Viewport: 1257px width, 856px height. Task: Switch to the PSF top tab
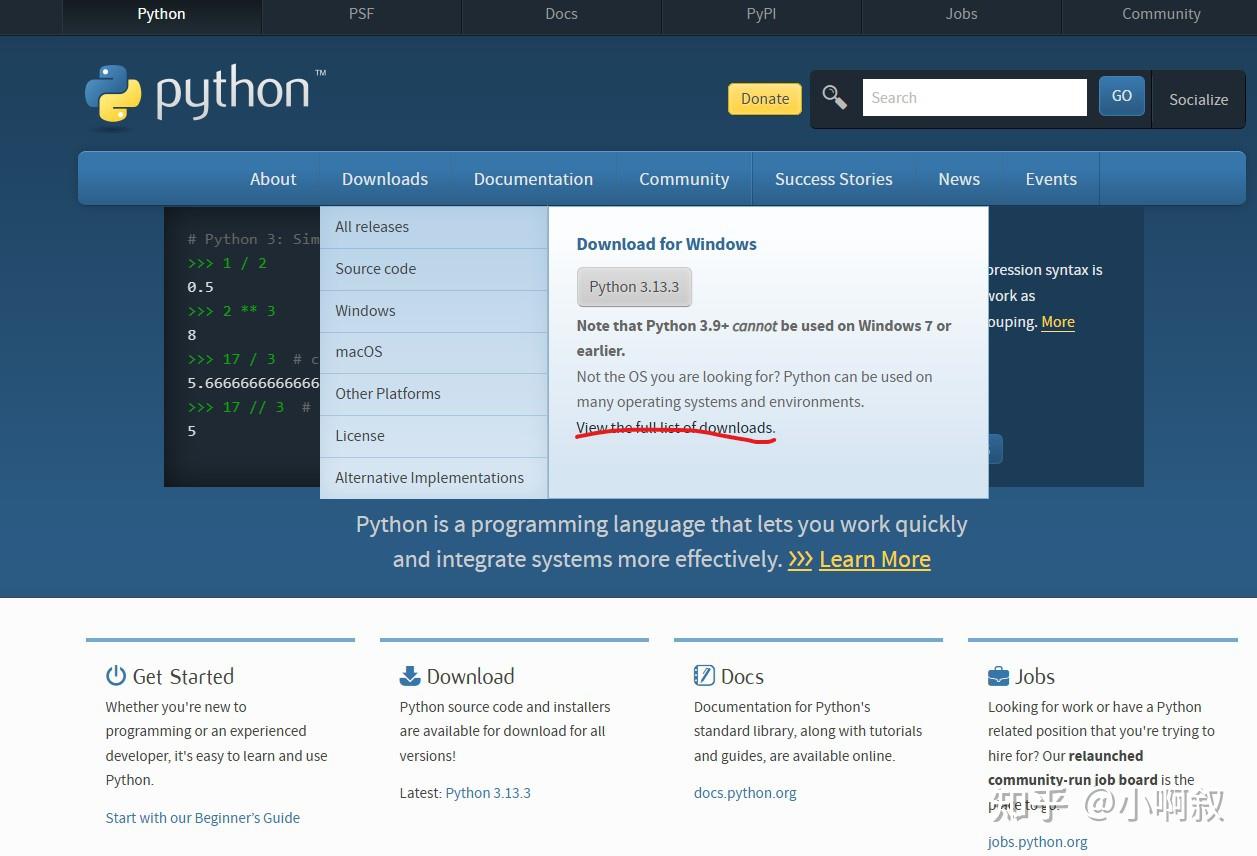361,14
